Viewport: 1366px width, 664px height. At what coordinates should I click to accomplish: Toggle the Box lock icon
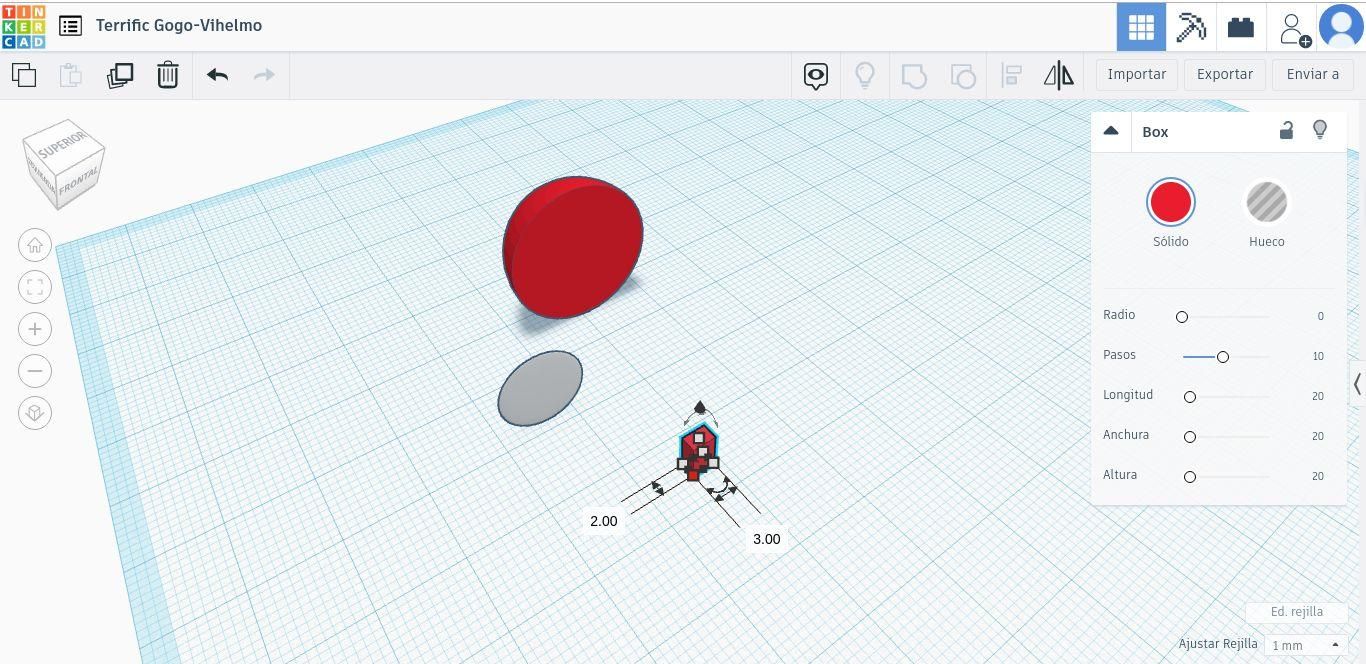[1286, 130]
